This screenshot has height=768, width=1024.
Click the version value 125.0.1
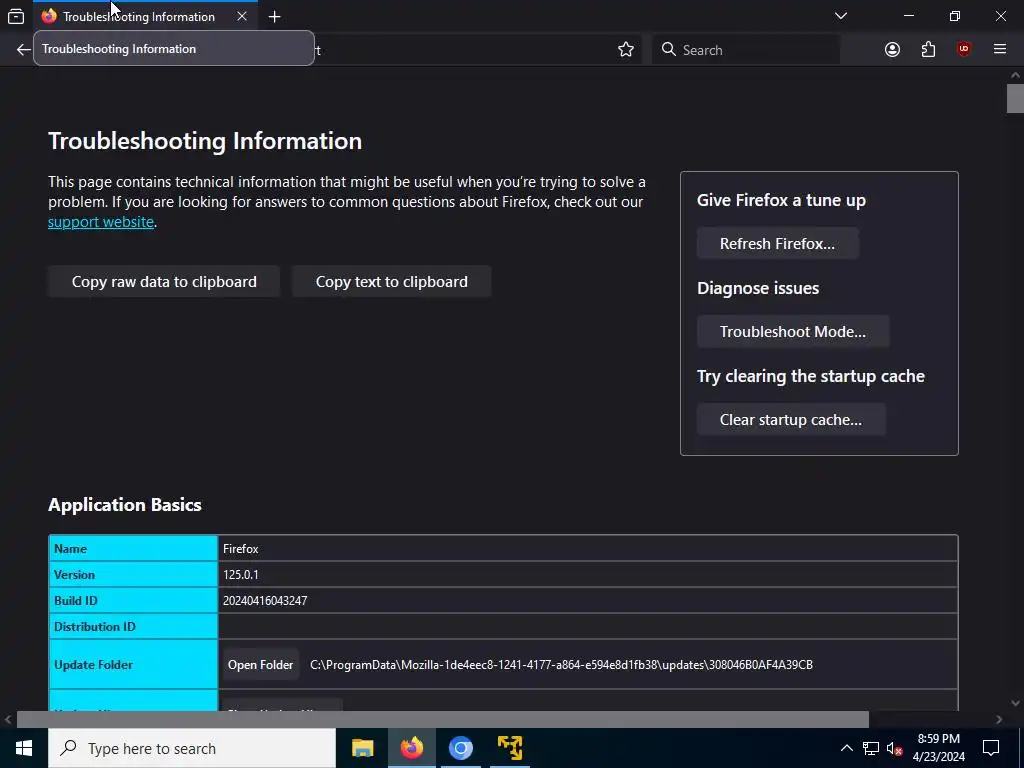(241, 575)
